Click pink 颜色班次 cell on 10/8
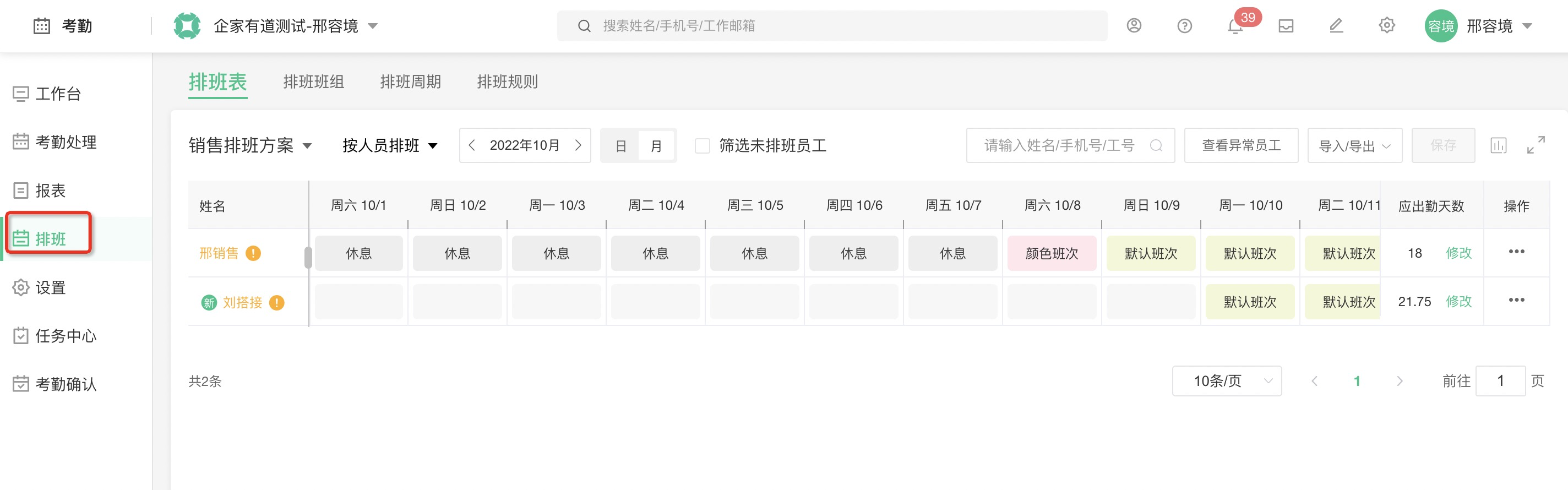Image resolution: width=1568 pixels, height=490 pixels. (x=1051, y=253)
